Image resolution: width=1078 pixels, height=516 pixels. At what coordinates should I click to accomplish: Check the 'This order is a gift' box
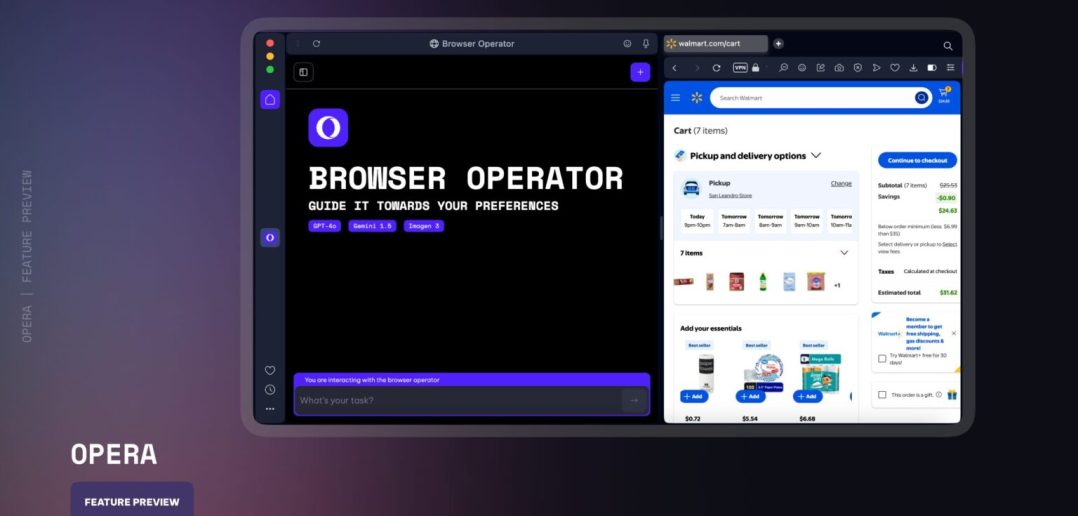point(881,395)
